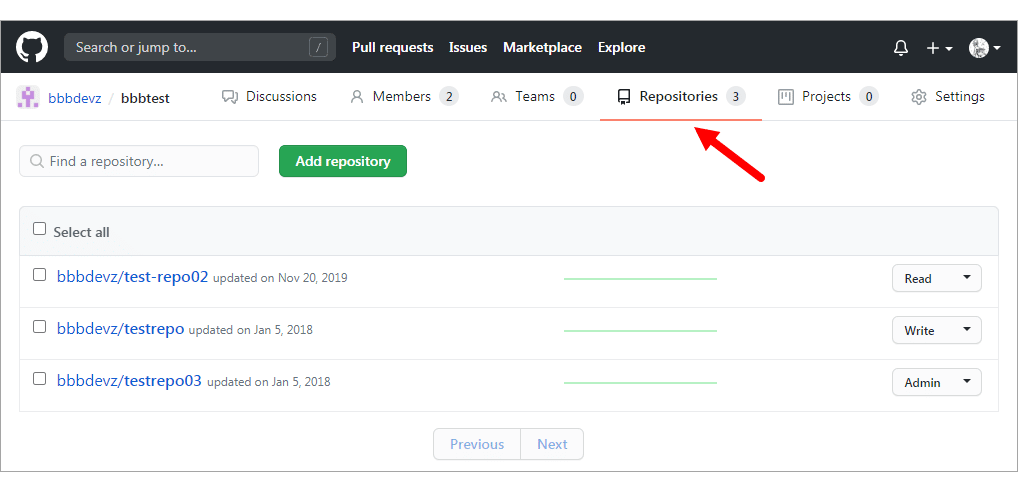
Task: Focus the Find a repository field
Action: pyautogui.click(x=139, y=161)
